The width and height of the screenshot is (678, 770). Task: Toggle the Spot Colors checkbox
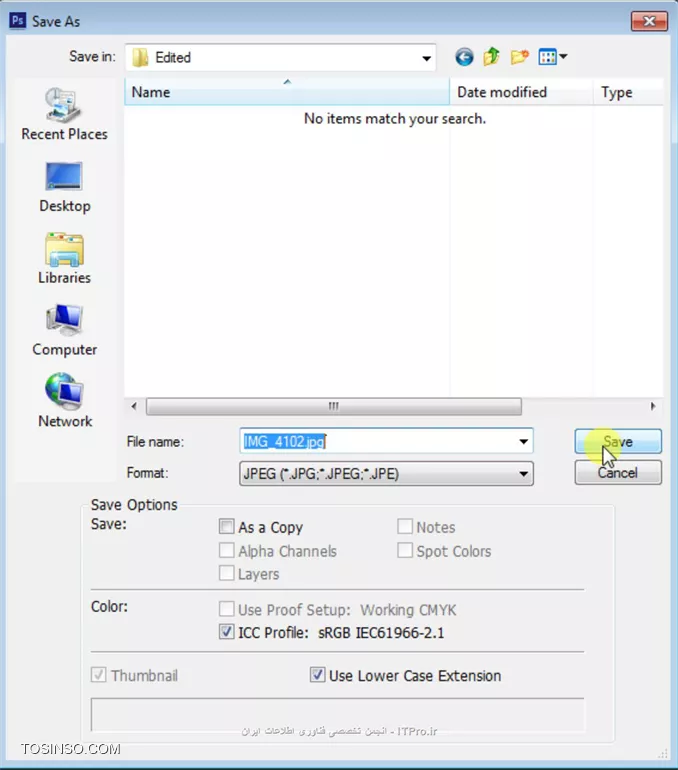coord(405,550)
